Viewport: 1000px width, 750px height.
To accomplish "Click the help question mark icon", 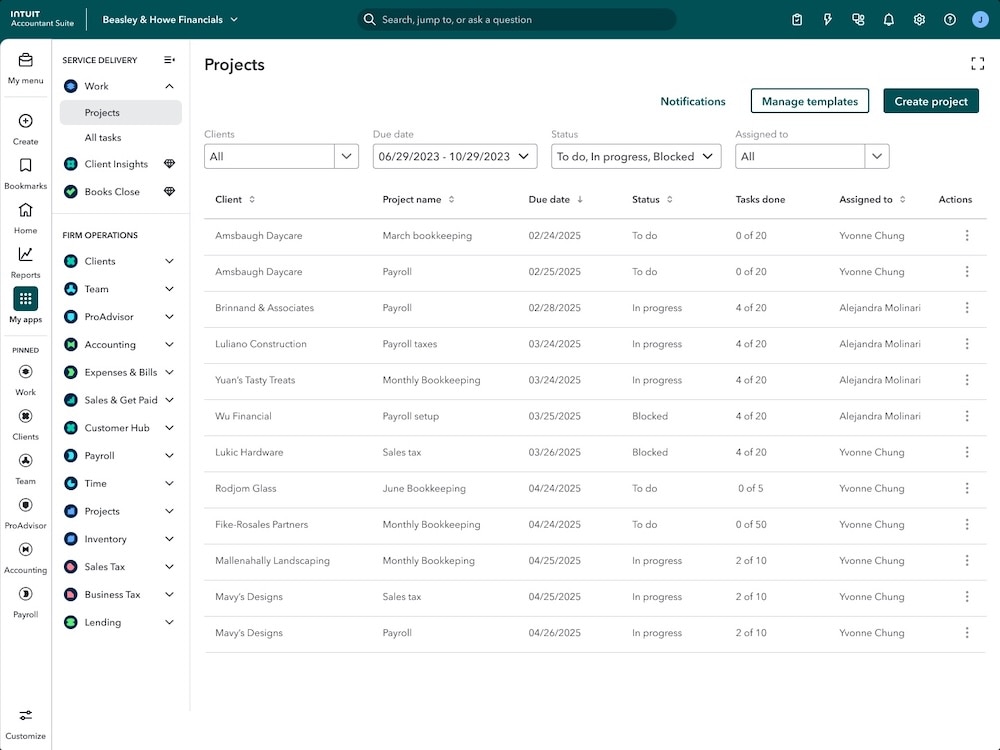I will (x=949, y=18).
